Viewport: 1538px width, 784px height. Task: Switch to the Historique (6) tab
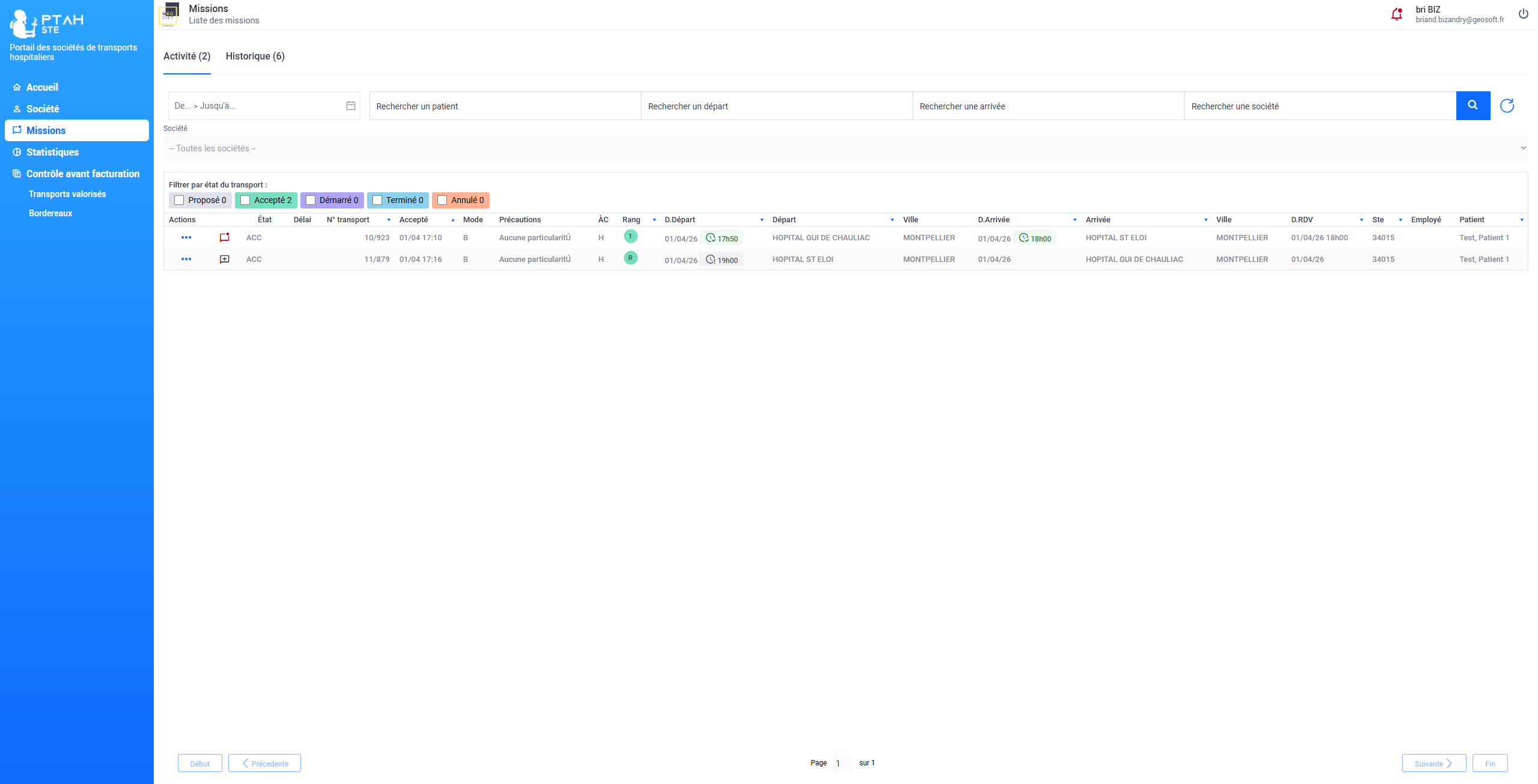255,56
